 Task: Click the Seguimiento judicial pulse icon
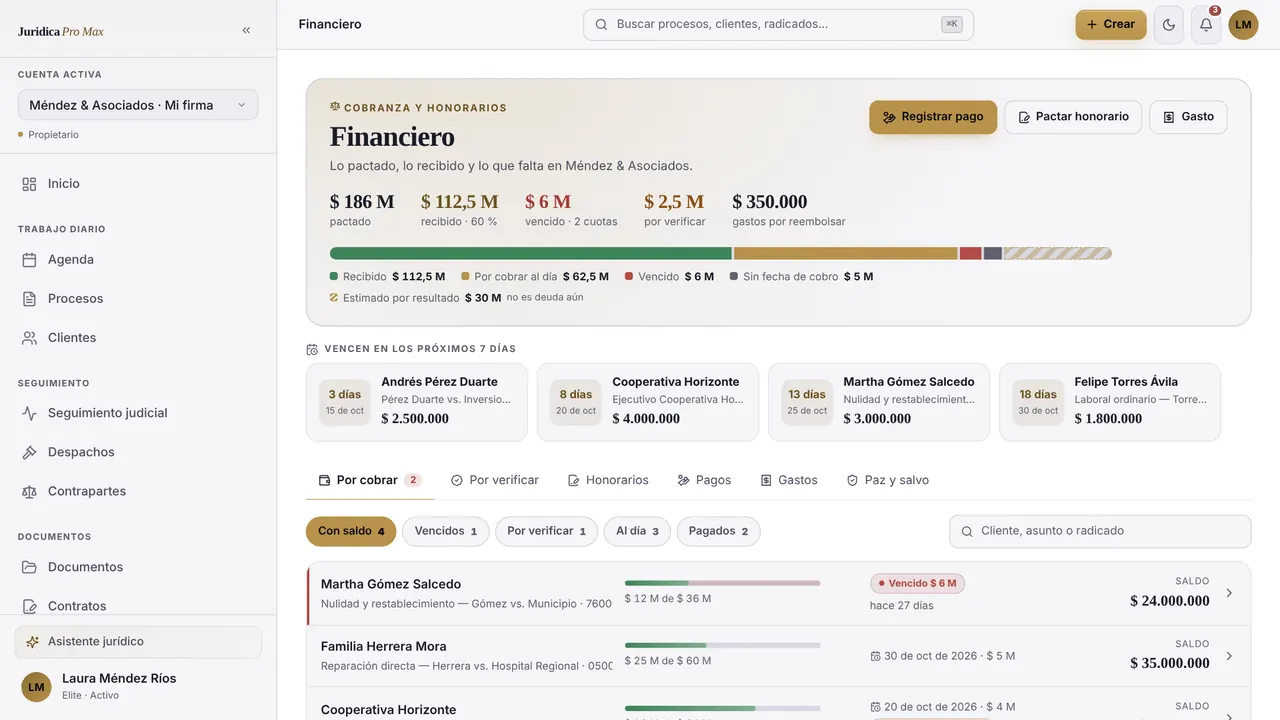tap(30, 413)
